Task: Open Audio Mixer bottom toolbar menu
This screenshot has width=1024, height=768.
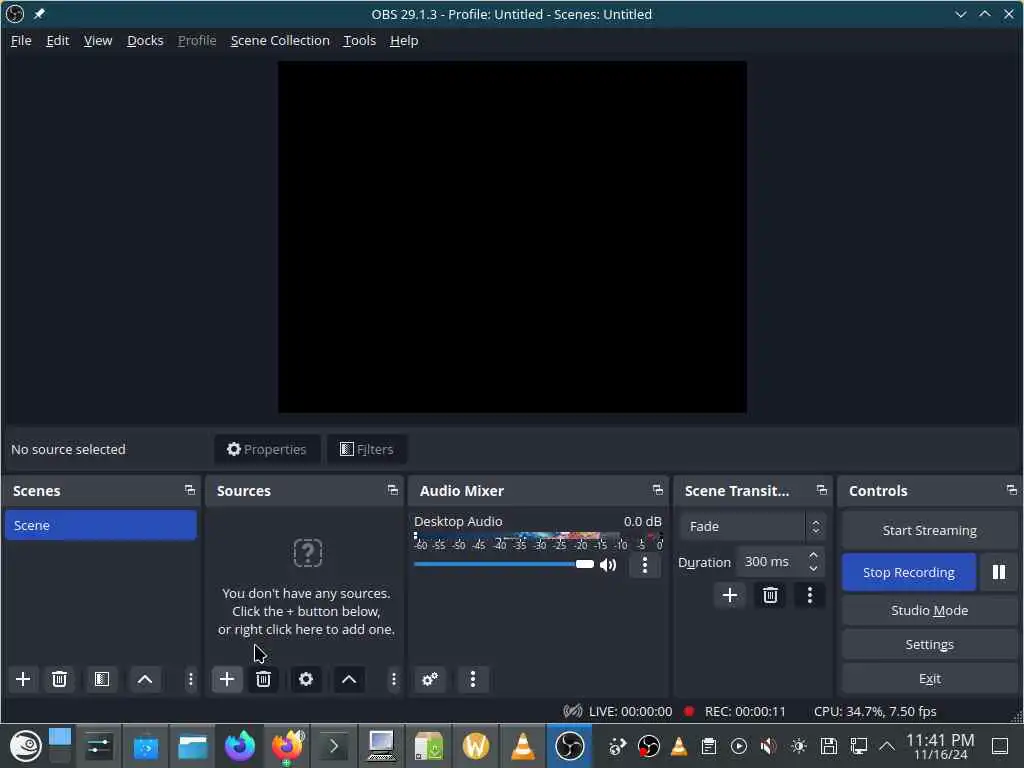Action: 473,679
